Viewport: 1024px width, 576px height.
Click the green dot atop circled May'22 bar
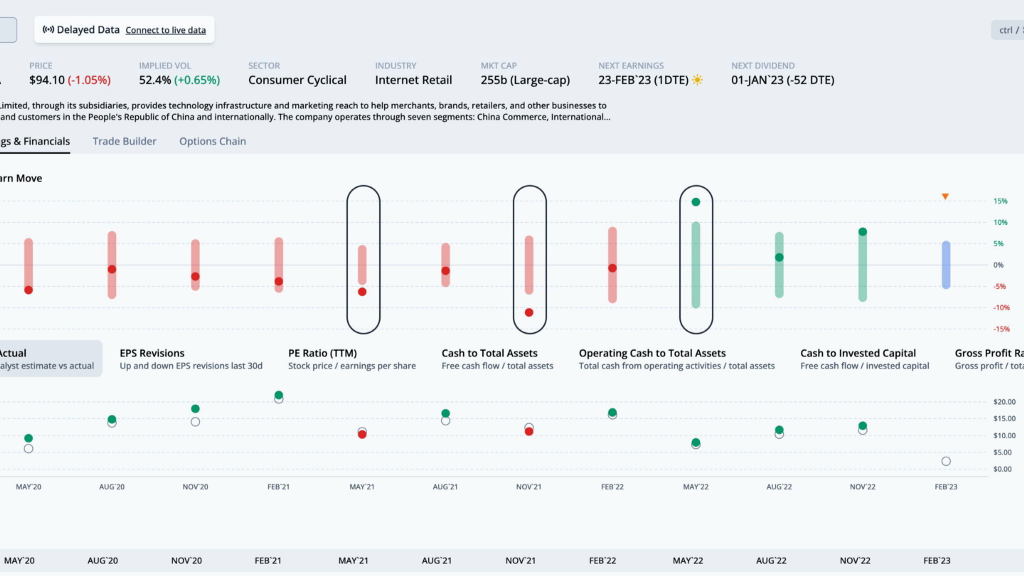696,202
